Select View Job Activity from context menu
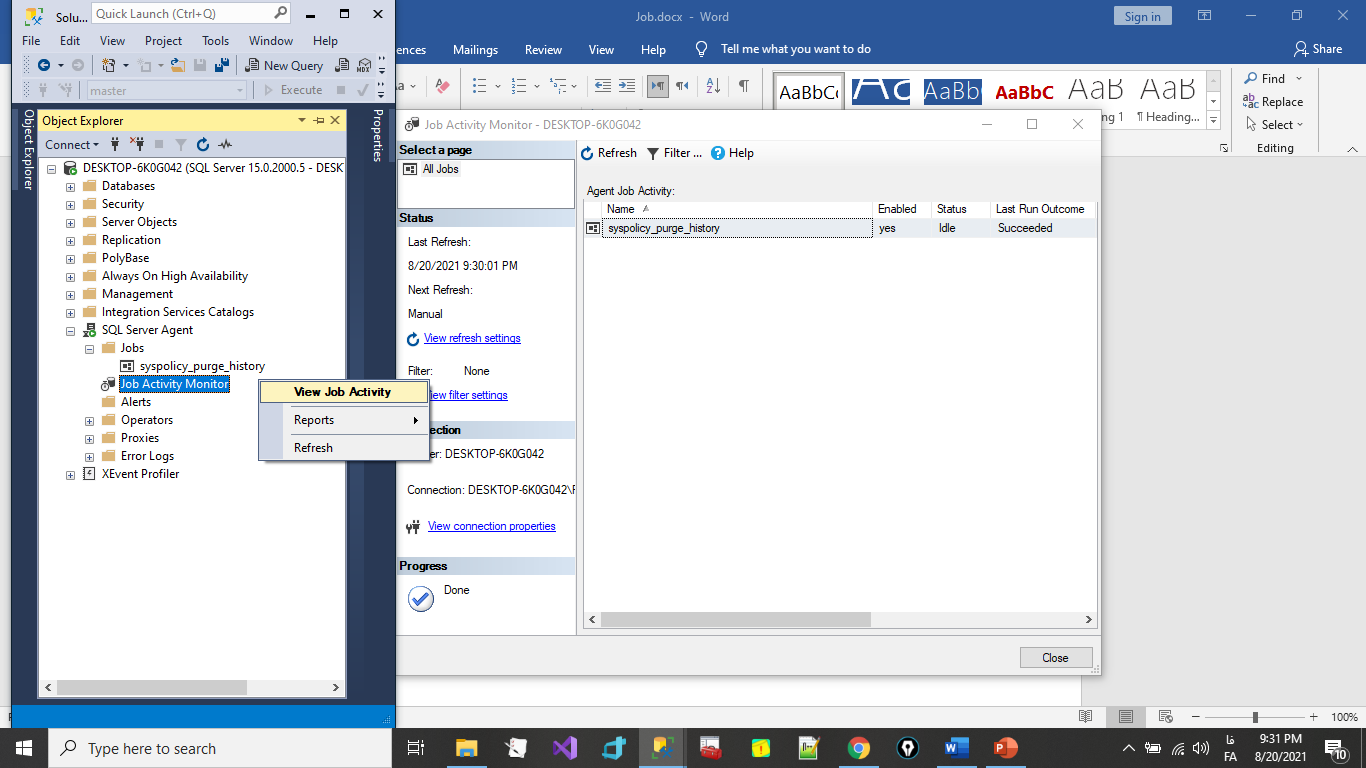The height and width of the screenshot is (768, 1366). pos(343,392)
